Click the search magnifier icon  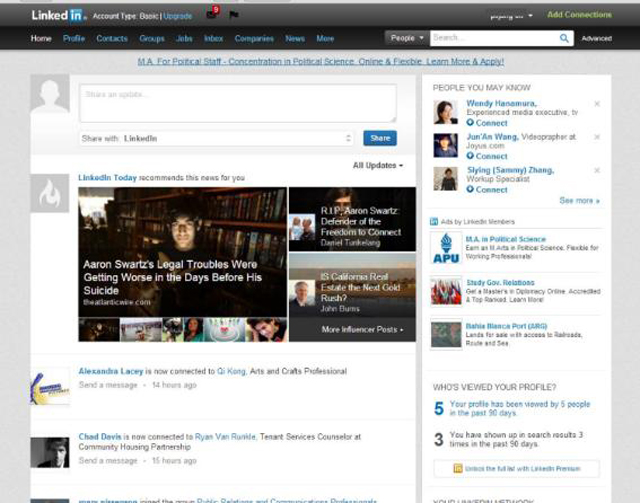click(564, 38)
